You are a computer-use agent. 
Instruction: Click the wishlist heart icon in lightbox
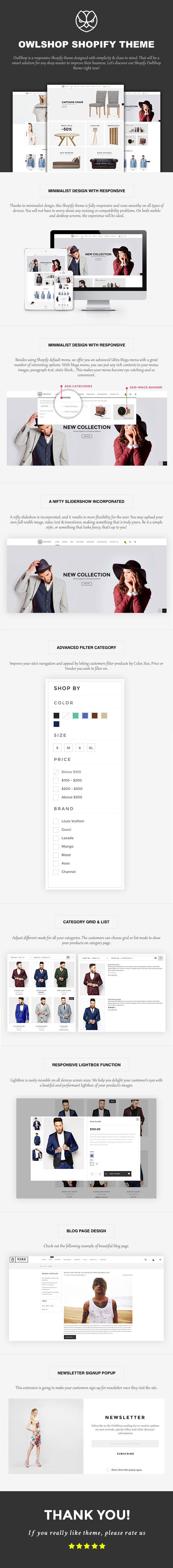(129, 1173)
